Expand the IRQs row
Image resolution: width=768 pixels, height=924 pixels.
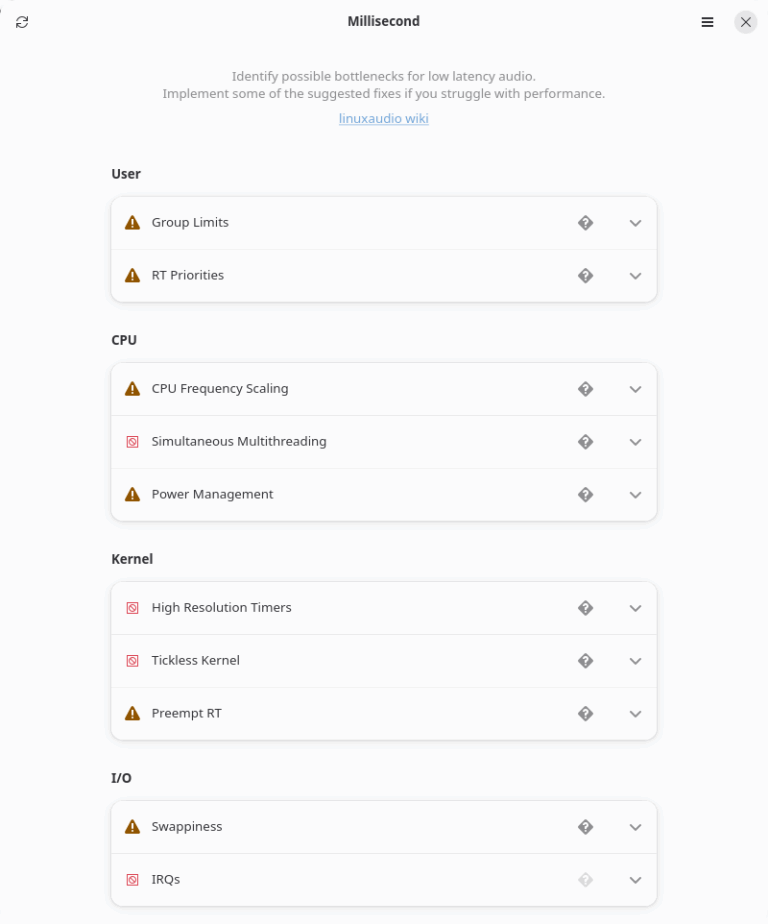tap(635, 880)
